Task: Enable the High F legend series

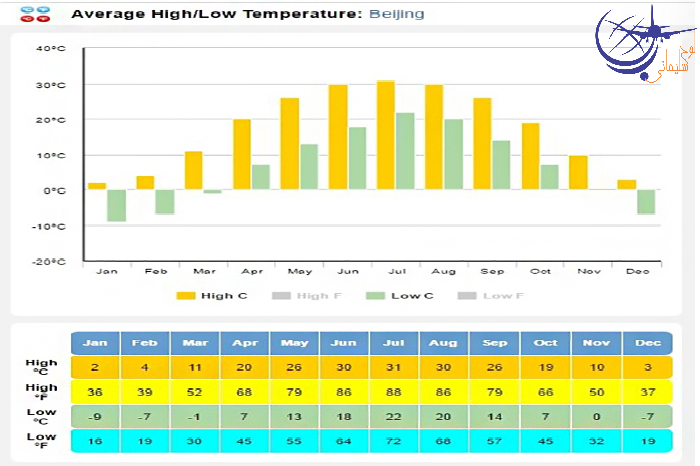Action: coord(312,296)
